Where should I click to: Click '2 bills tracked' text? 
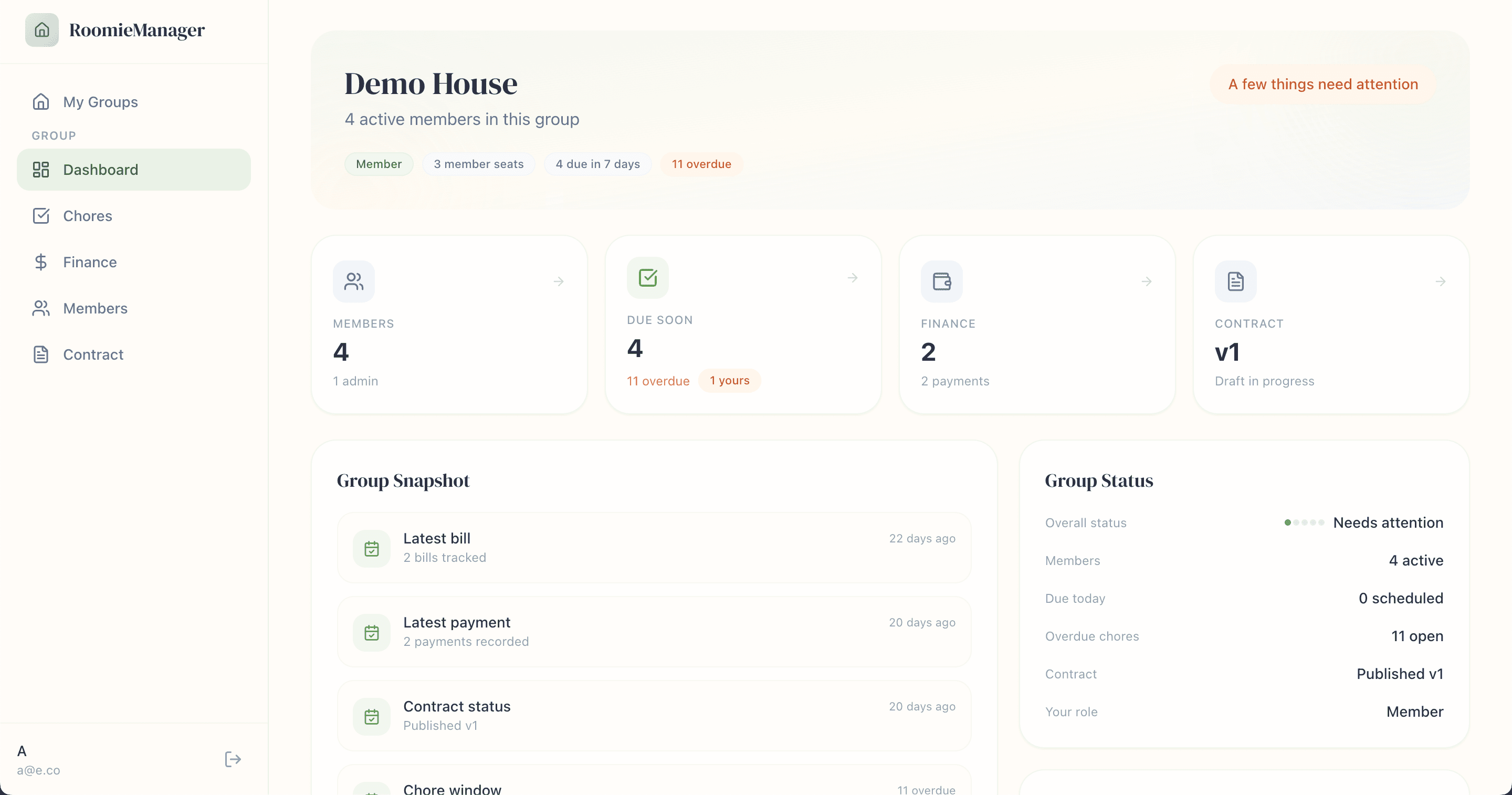point(444,558)
